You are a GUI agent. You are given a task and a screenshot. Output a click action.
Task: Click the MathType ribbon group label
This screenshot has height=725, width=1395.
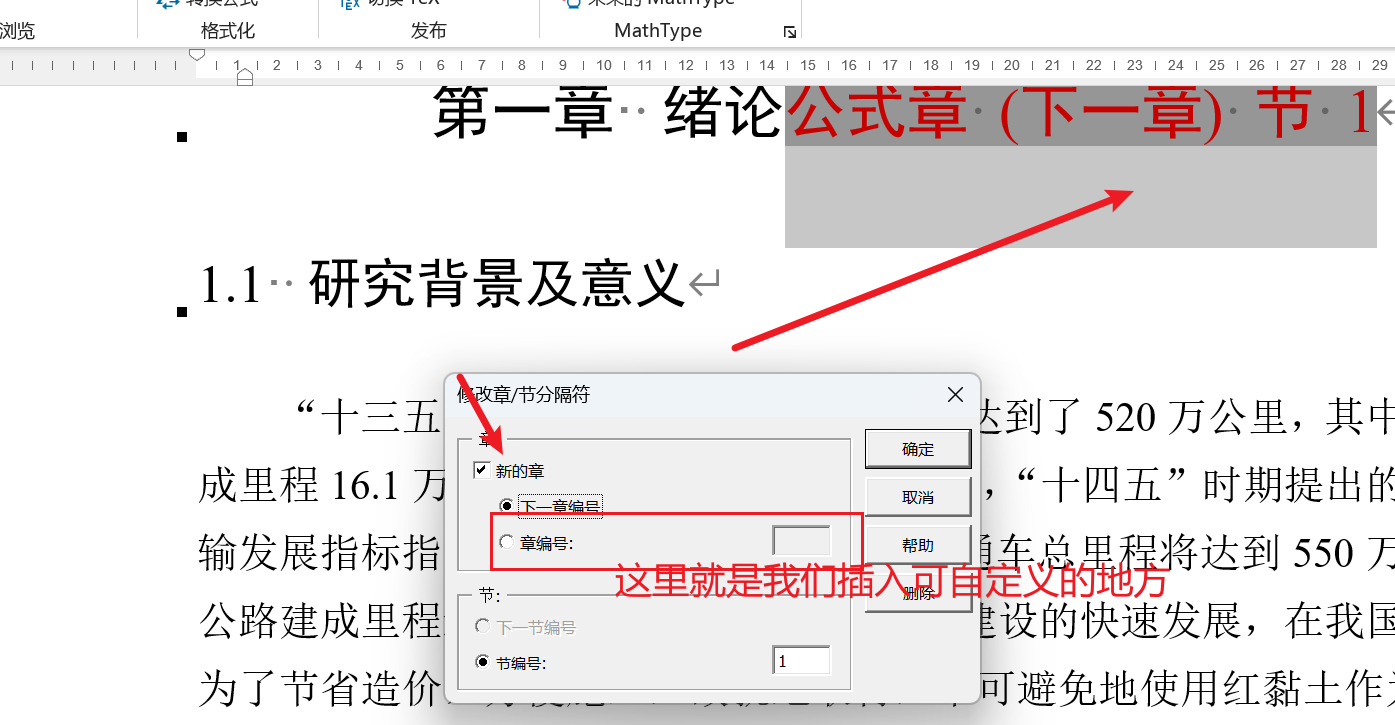tap(658, 31)
